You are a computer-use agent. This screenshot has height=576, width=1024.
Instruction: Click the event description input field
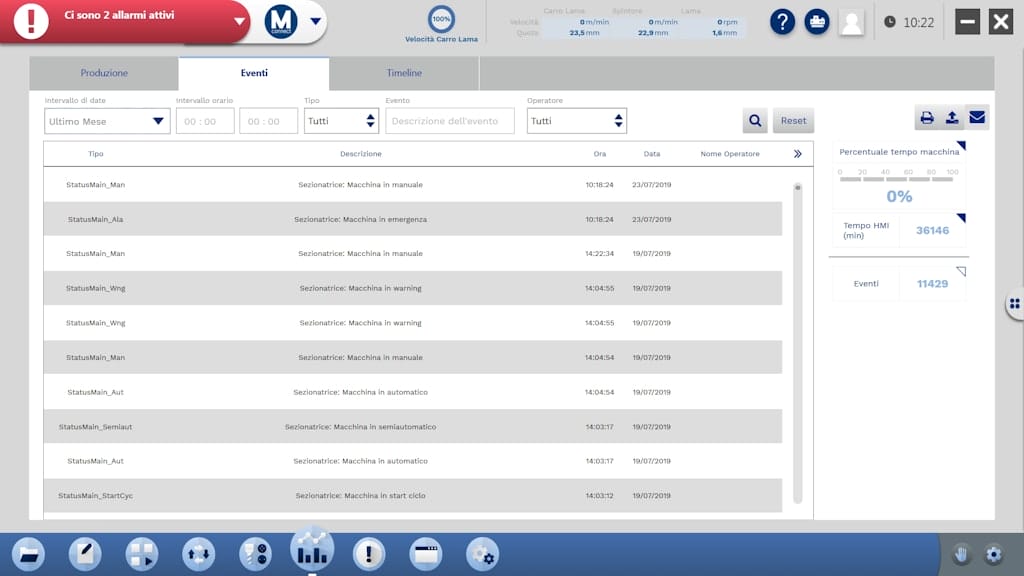[x=450, y=121]
